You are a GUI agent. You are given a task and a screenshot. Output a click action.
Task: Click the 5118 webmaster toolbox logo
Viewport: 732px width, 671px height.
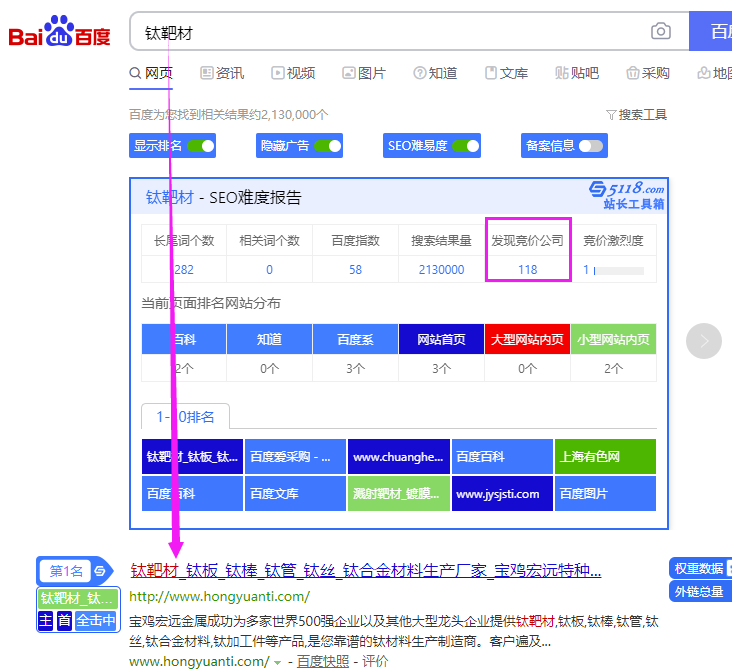[627, 195]
